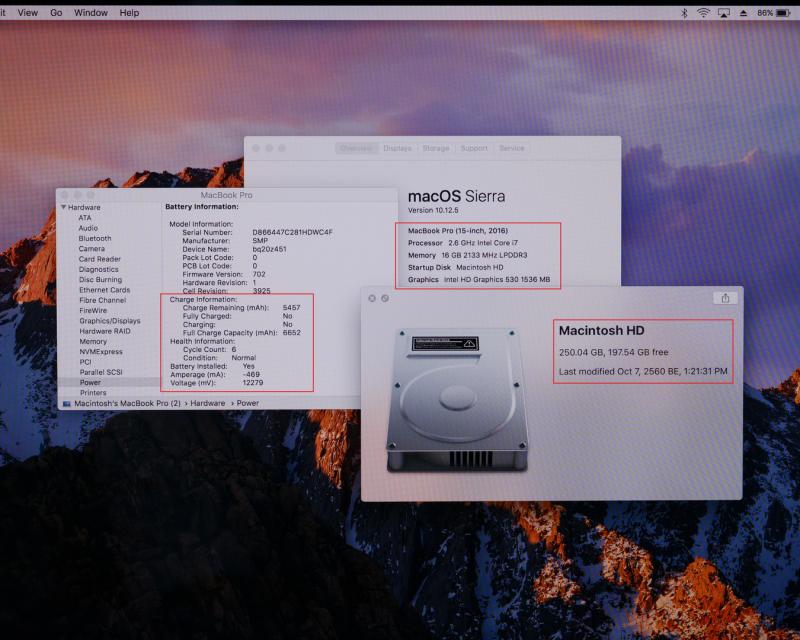This screenshot has width=800, height=640.
Task: Select Camera in hardware list
Action: (92, 249)
